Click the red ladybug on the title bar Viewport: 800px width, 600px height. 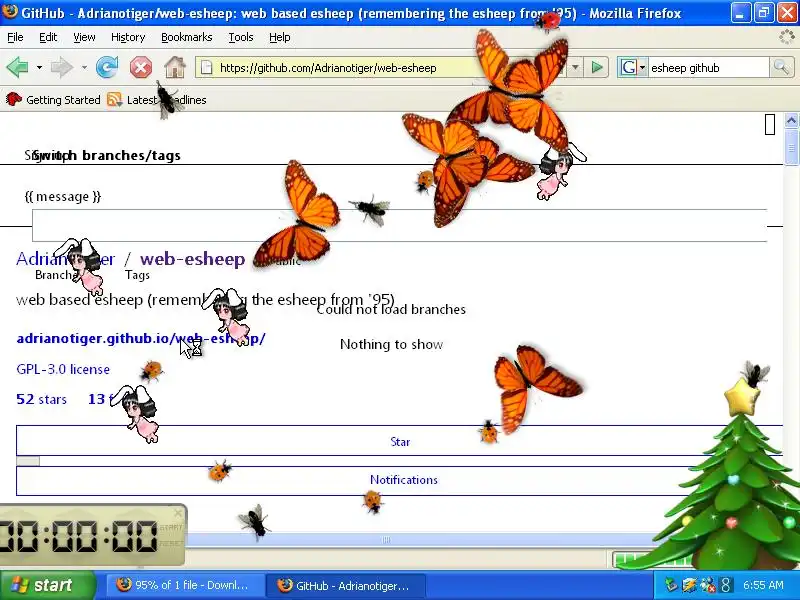click(549, 21)
